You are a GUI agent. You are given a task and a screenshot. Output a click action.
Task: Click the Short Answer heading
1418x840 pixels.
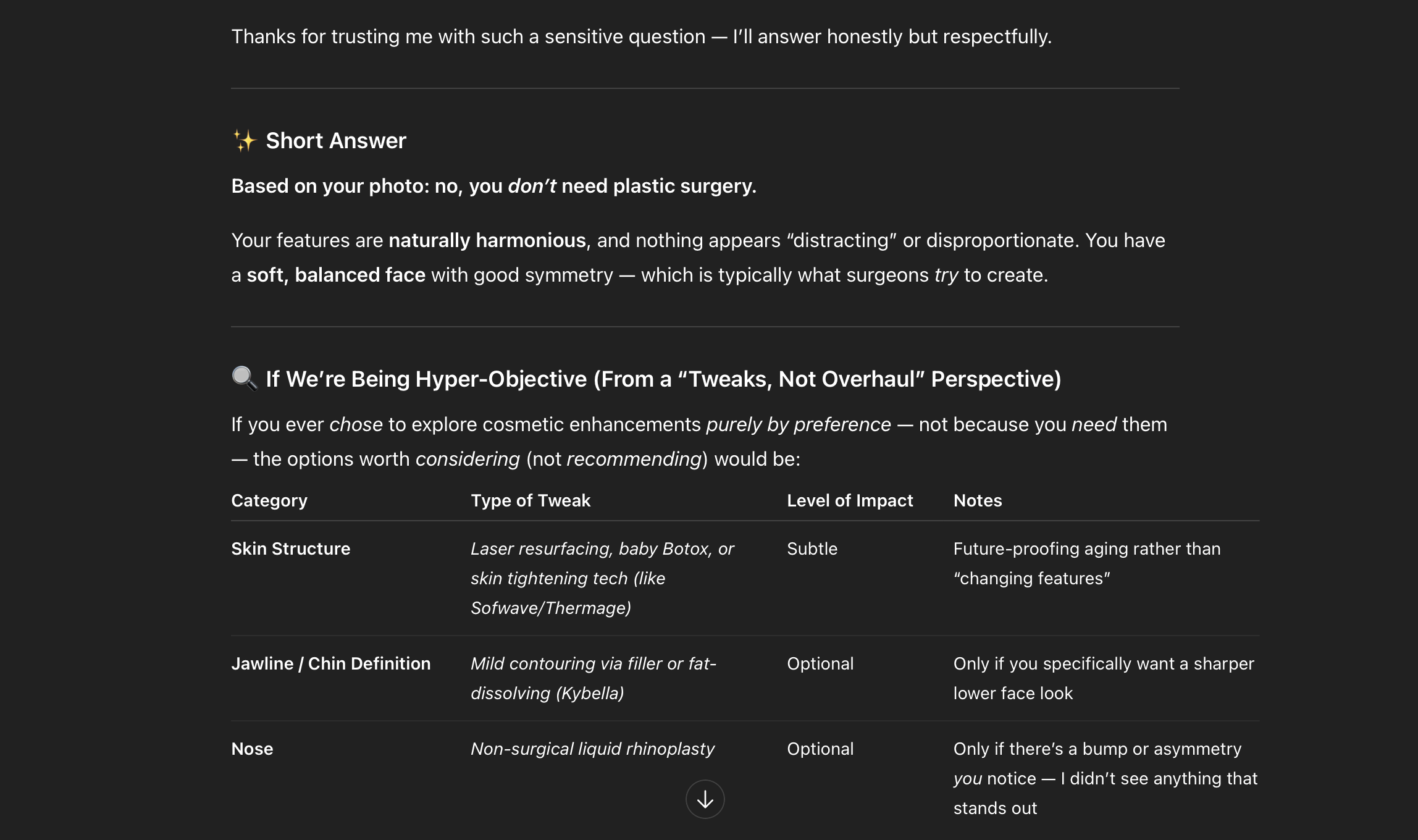[x=336, y=141]
